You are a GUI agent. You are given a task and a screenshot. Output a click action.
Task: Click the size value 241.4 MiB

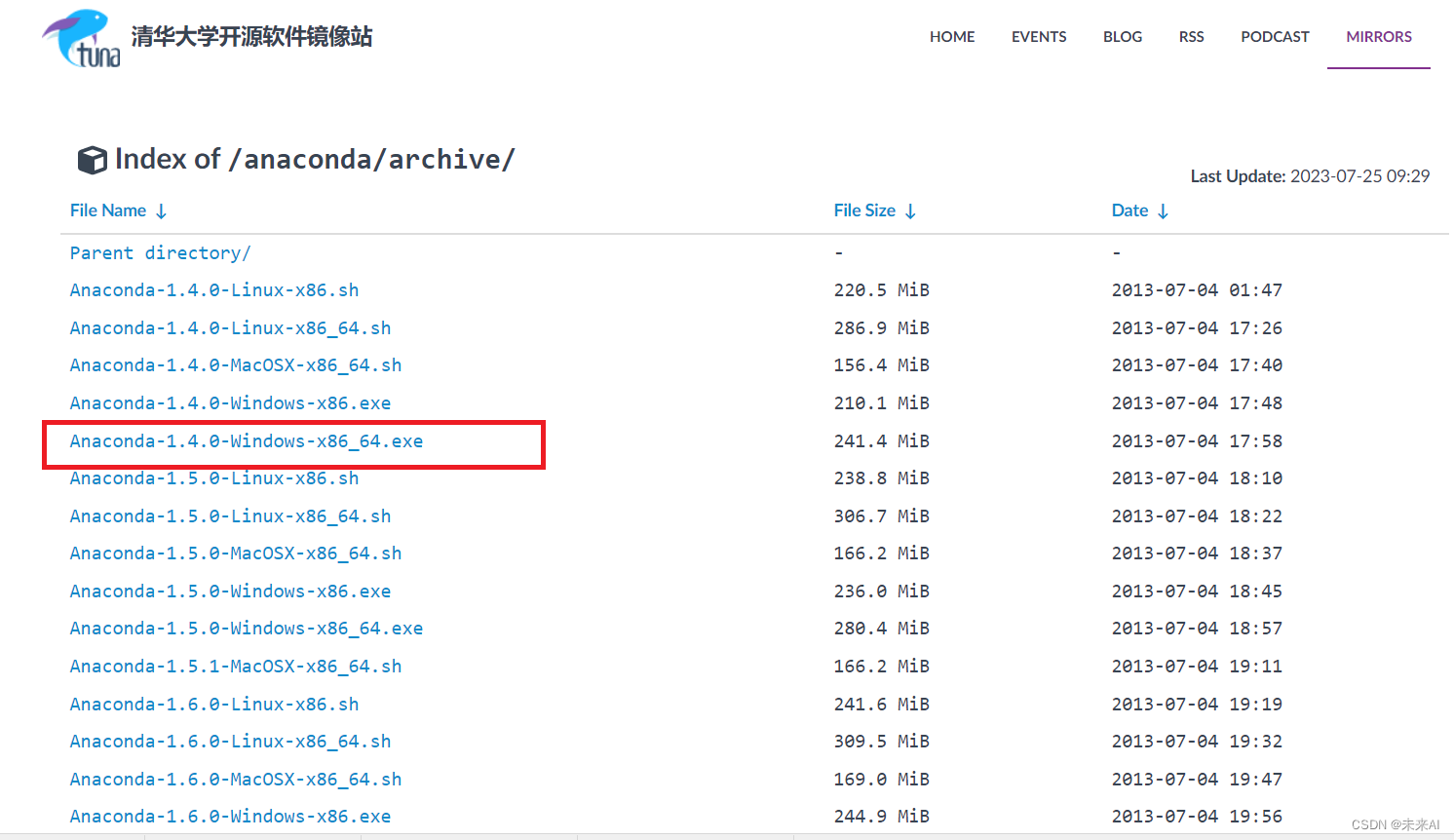point(881,441)
